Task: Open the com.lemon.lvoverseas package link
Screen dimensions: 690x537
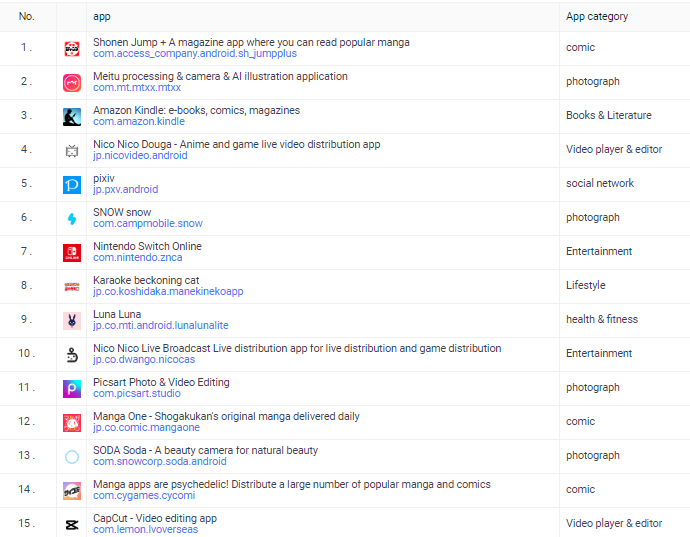Action: [145, 530]
